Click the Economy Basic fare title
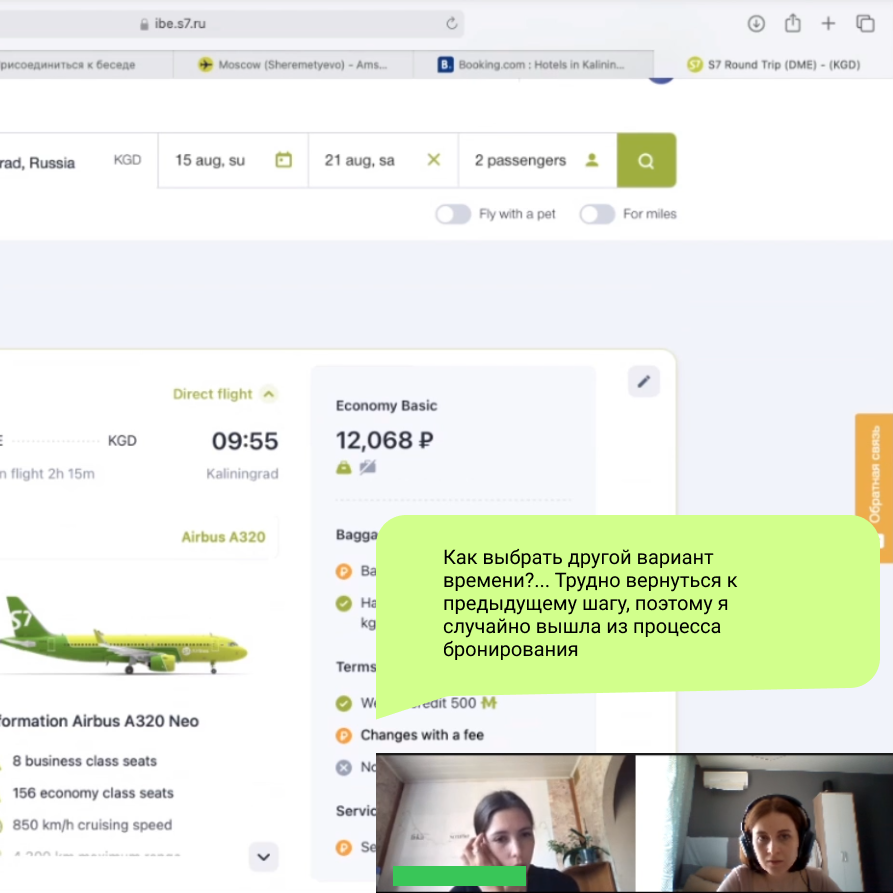 coord(386,405)
